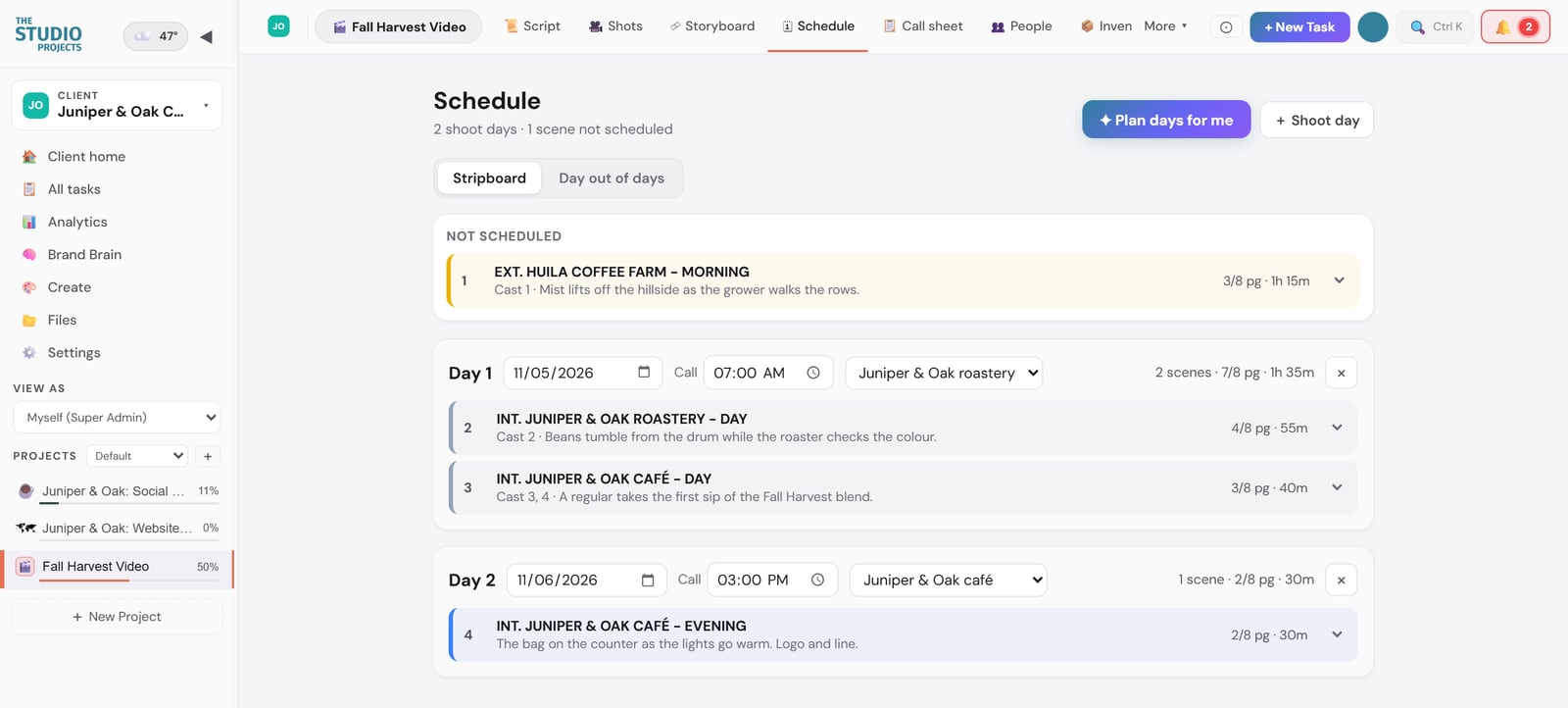Toggle the 47° weather pill
The height and width of the screenshot is (708, 1568).
pyautogui.click(x=155, y=36)
